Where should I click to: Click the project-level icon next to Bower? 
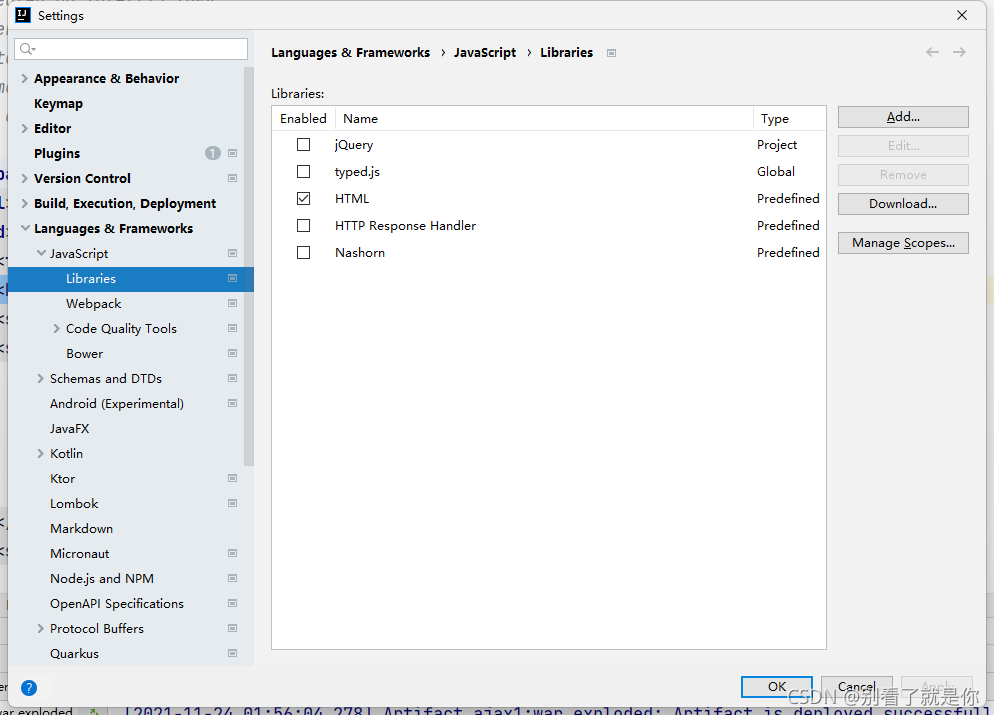[232, 354]
